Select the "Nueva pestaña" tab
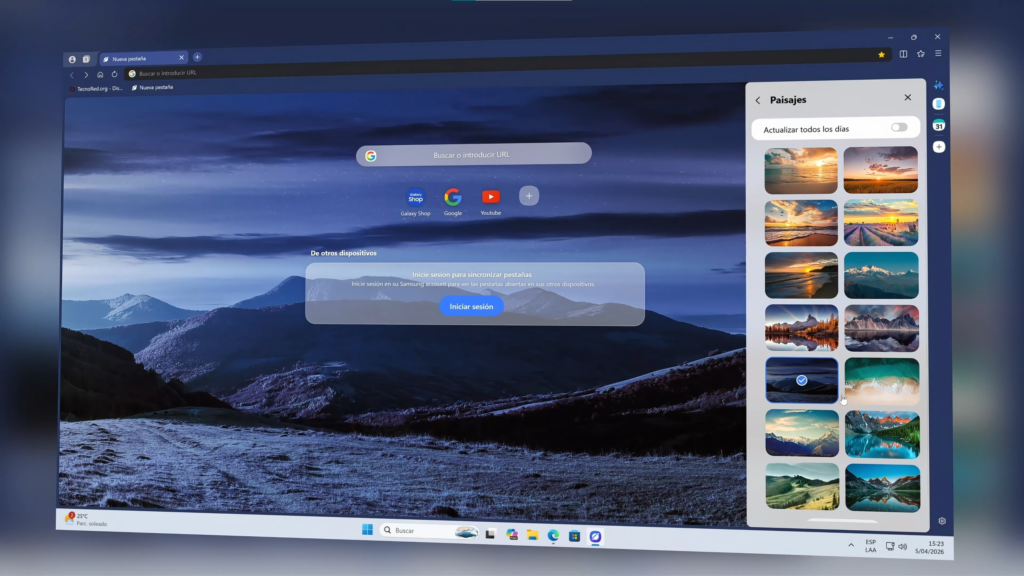Screen dimensions: 1024x576 [140, 59]
